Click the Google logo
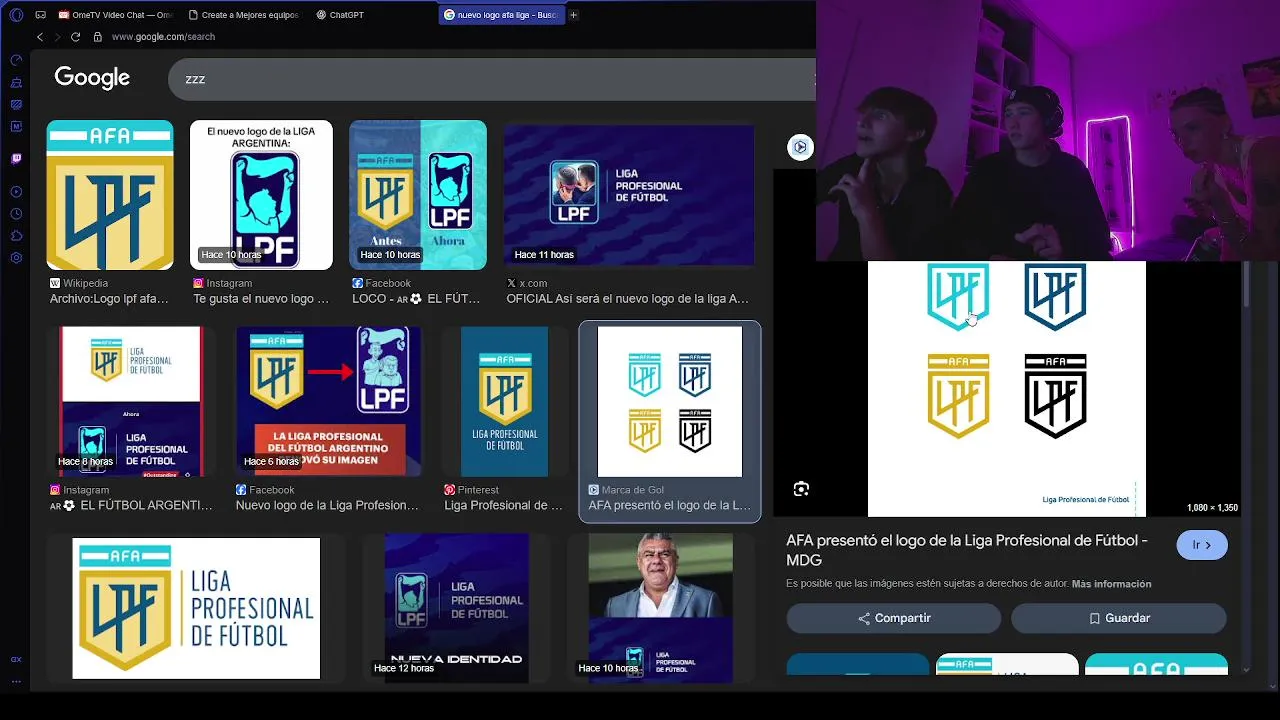 (92, 78)
